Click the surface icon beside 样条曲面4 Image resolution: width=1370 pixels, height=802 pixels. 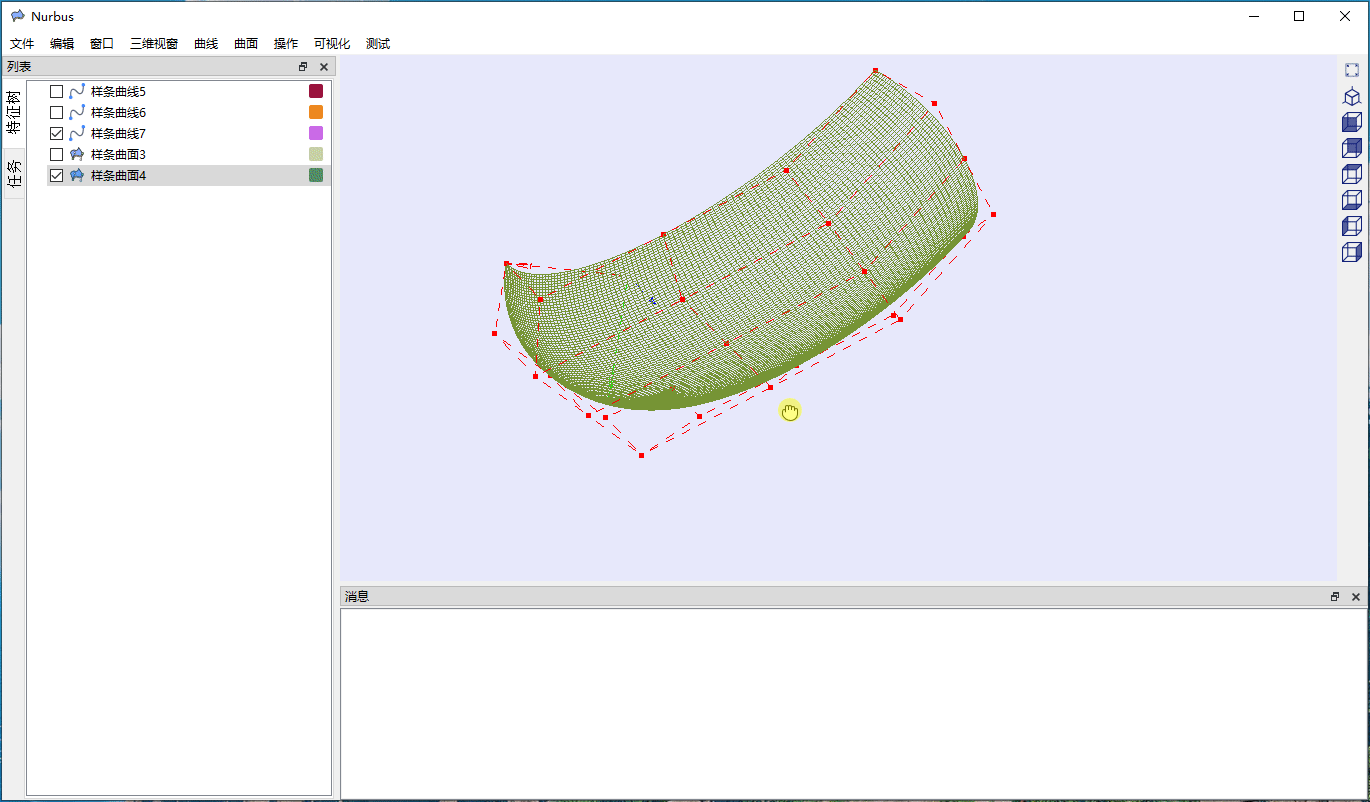click(x=77, y=175)
